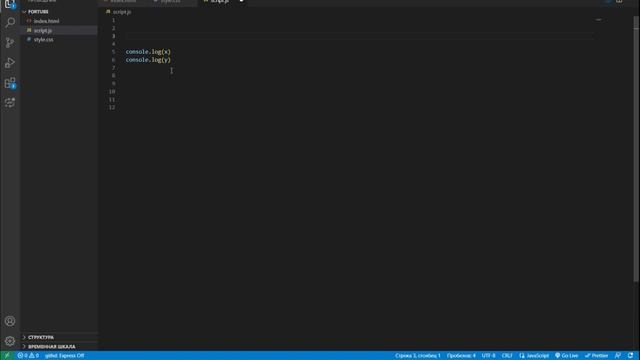
Task: Change encoding via UTF-8 status item
Action: (x=488, y=356)
